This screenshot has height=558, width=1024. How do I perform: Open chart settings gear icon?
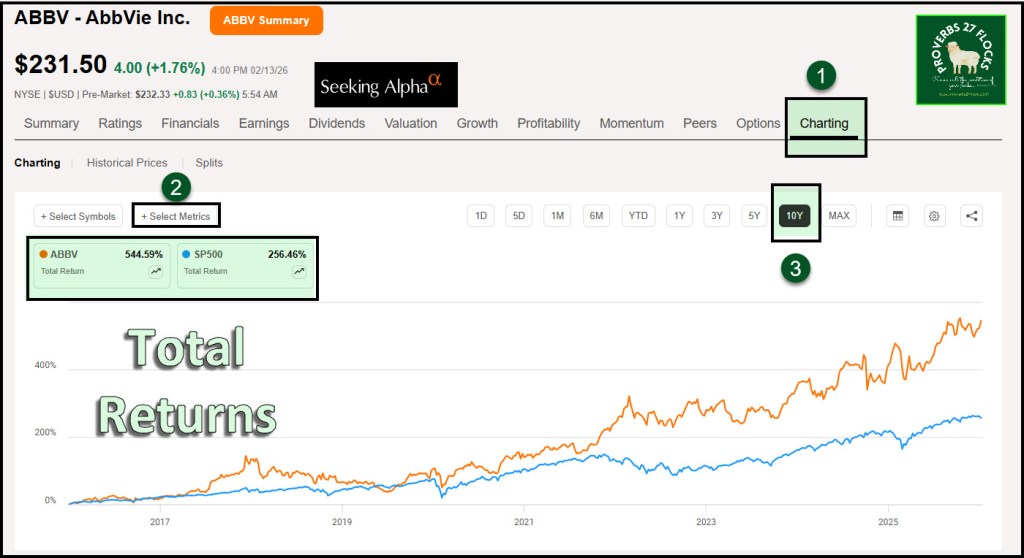tap(934, 216)
